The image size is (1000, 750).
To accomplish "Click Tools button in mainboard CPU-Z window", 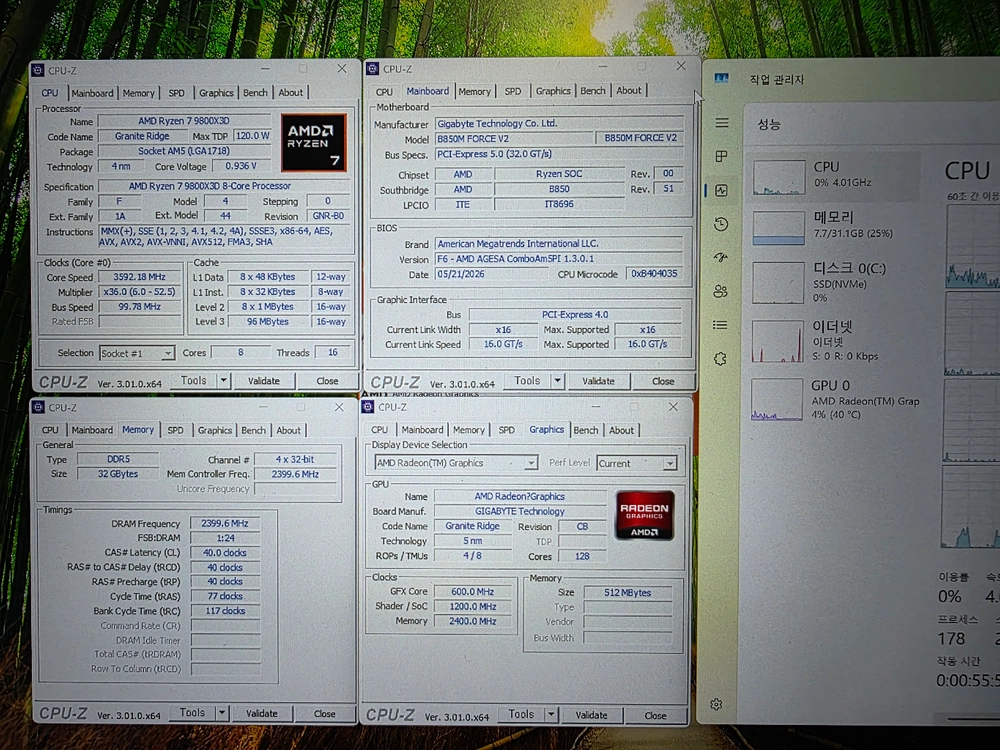I will tap(527, 381).
